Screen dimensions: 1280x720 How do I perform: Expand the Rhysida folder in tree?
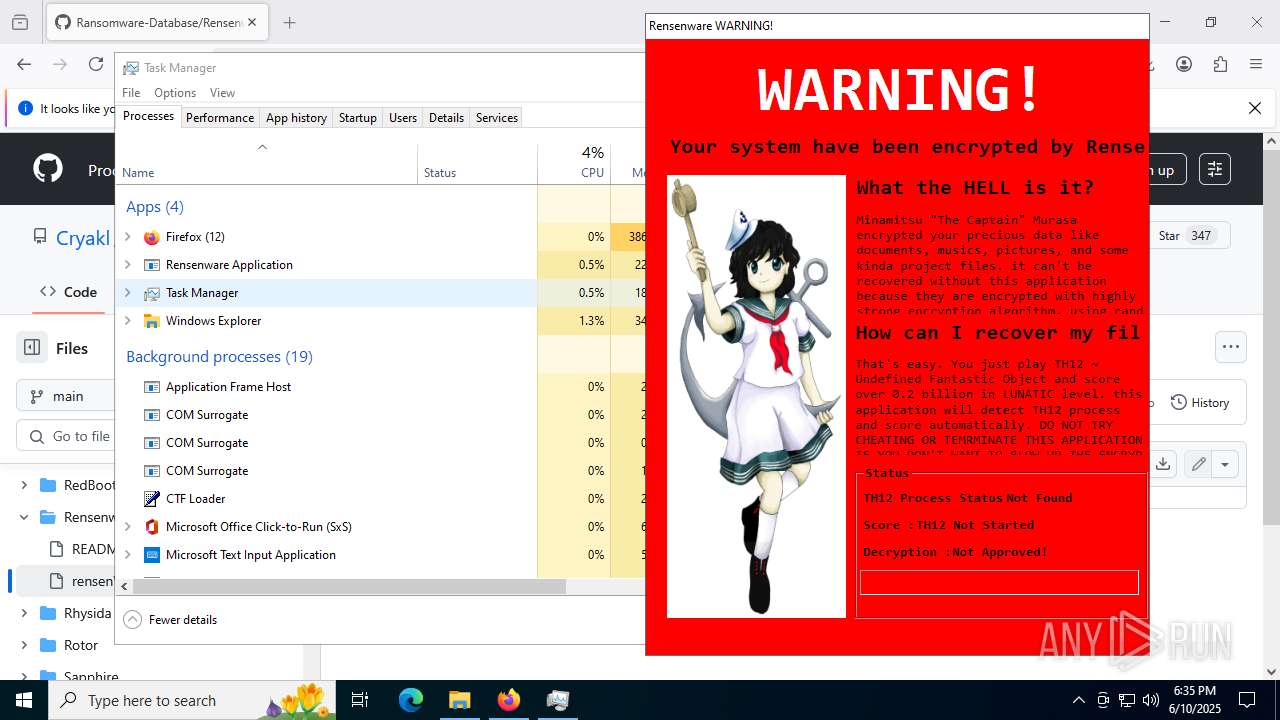24,613
